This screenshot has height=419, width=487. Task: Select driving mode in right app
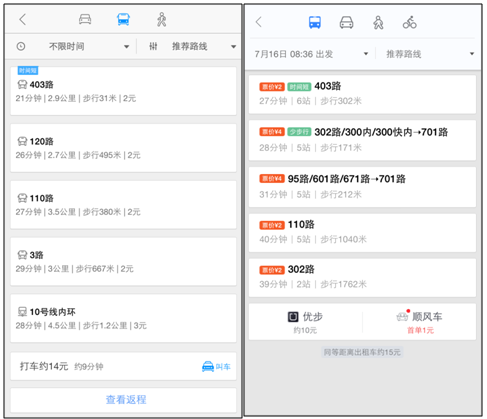(346, 22)
